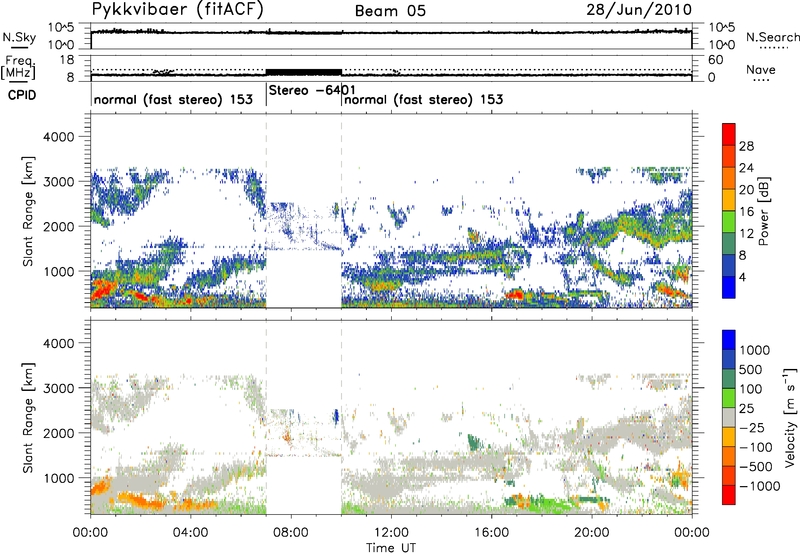Click the '12:00' time tick label
This screenshot has height=554, width=800.
391,533
